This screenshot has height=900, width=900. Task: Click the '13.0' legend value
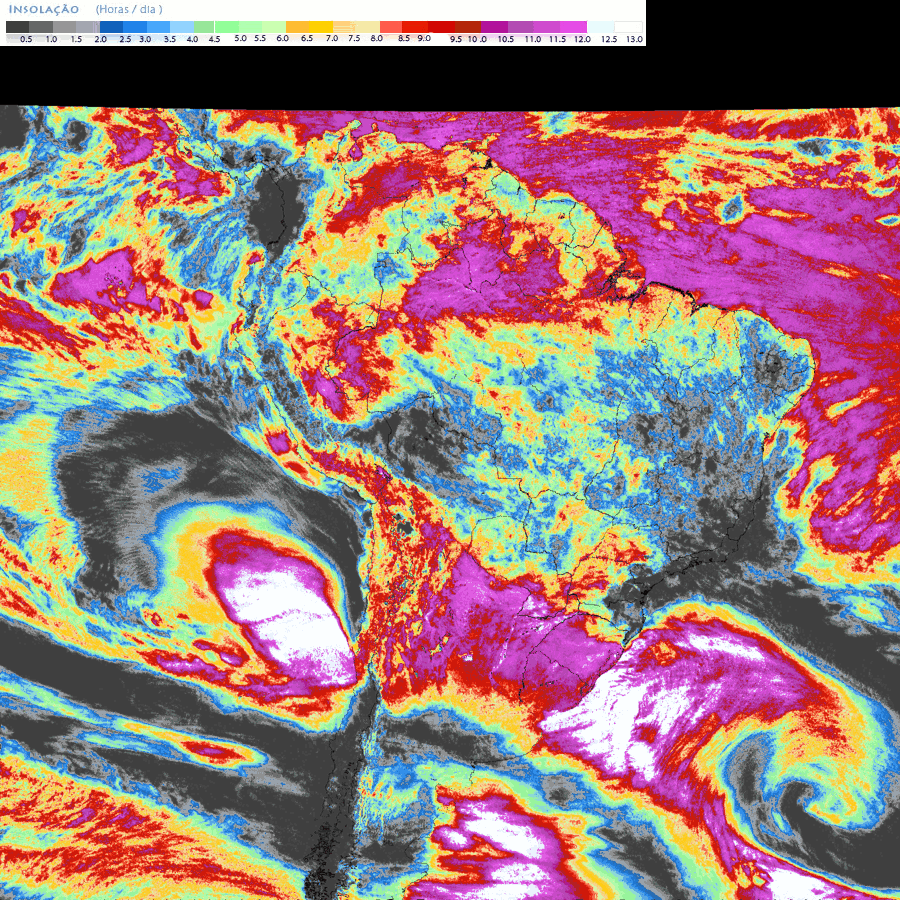[634, 39]
